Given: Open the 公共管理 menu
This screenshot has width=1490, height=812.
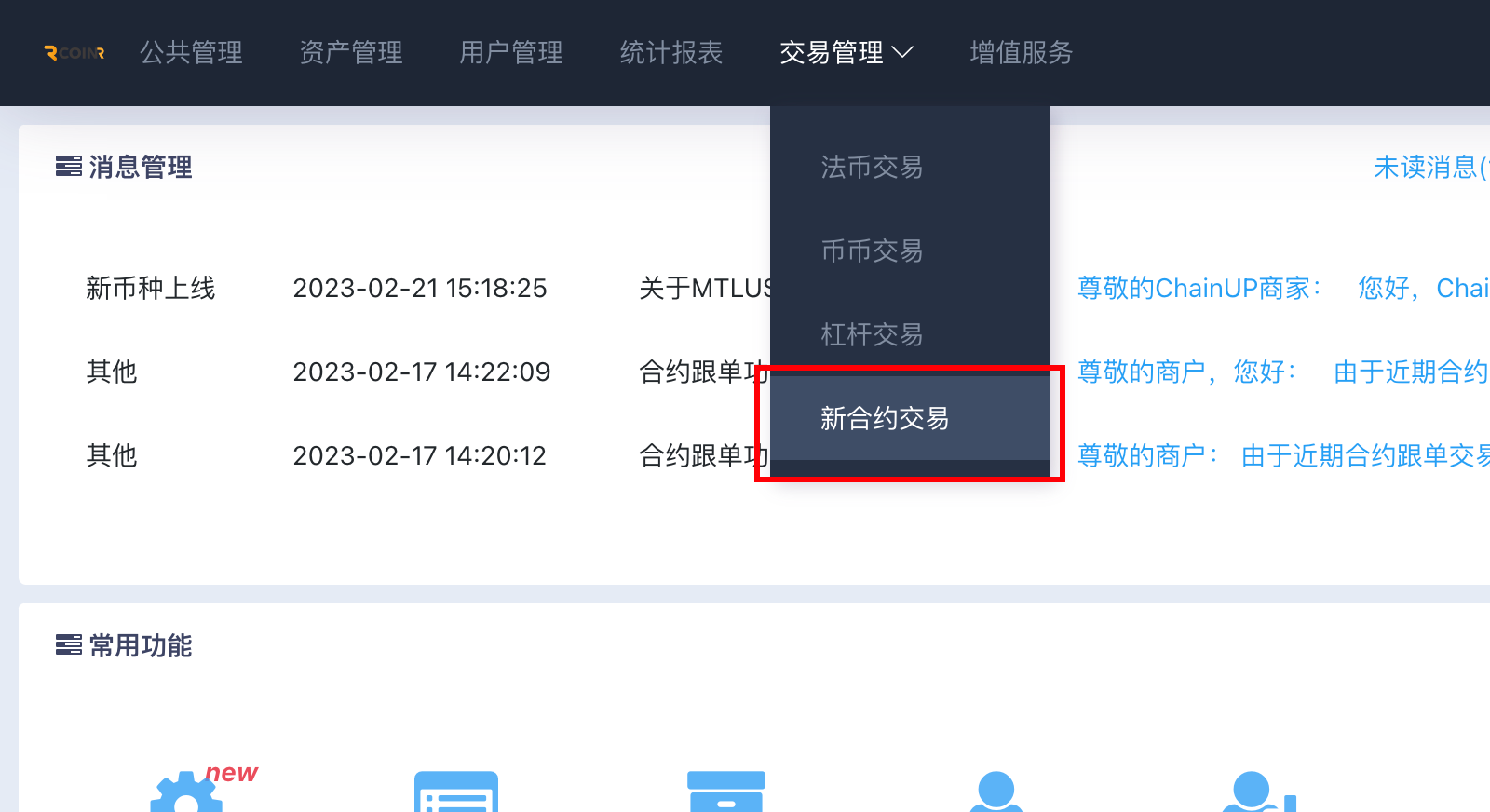Looking at the screenshot, I should (191, 53).
